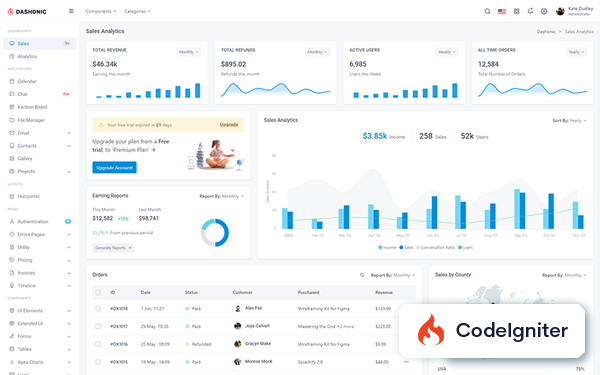Toggle the Users series in chart legend
600x375 pixels.
tap(465, 248)
